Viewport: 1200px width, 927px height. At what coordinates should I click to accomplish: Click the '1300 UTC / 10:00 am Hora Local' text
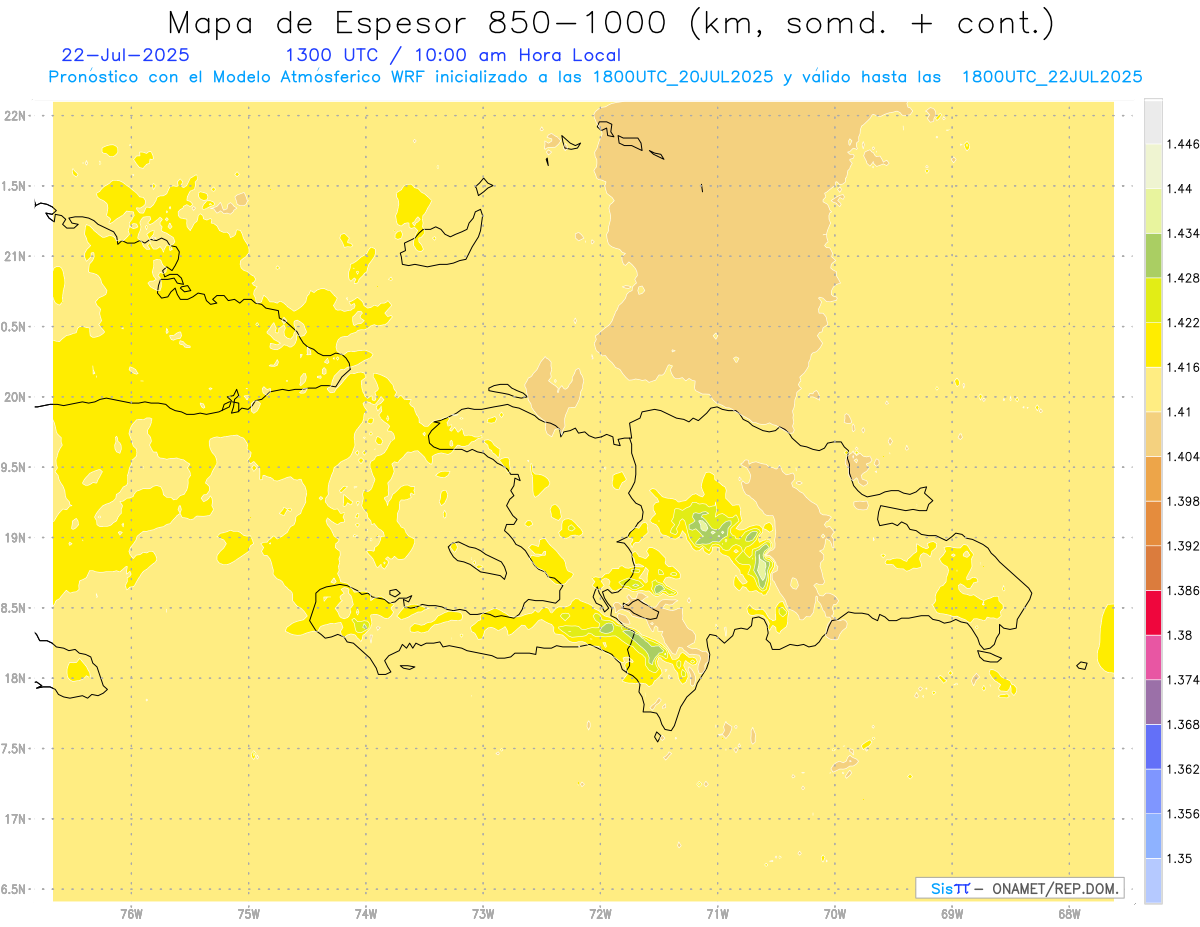pos(453,55)
